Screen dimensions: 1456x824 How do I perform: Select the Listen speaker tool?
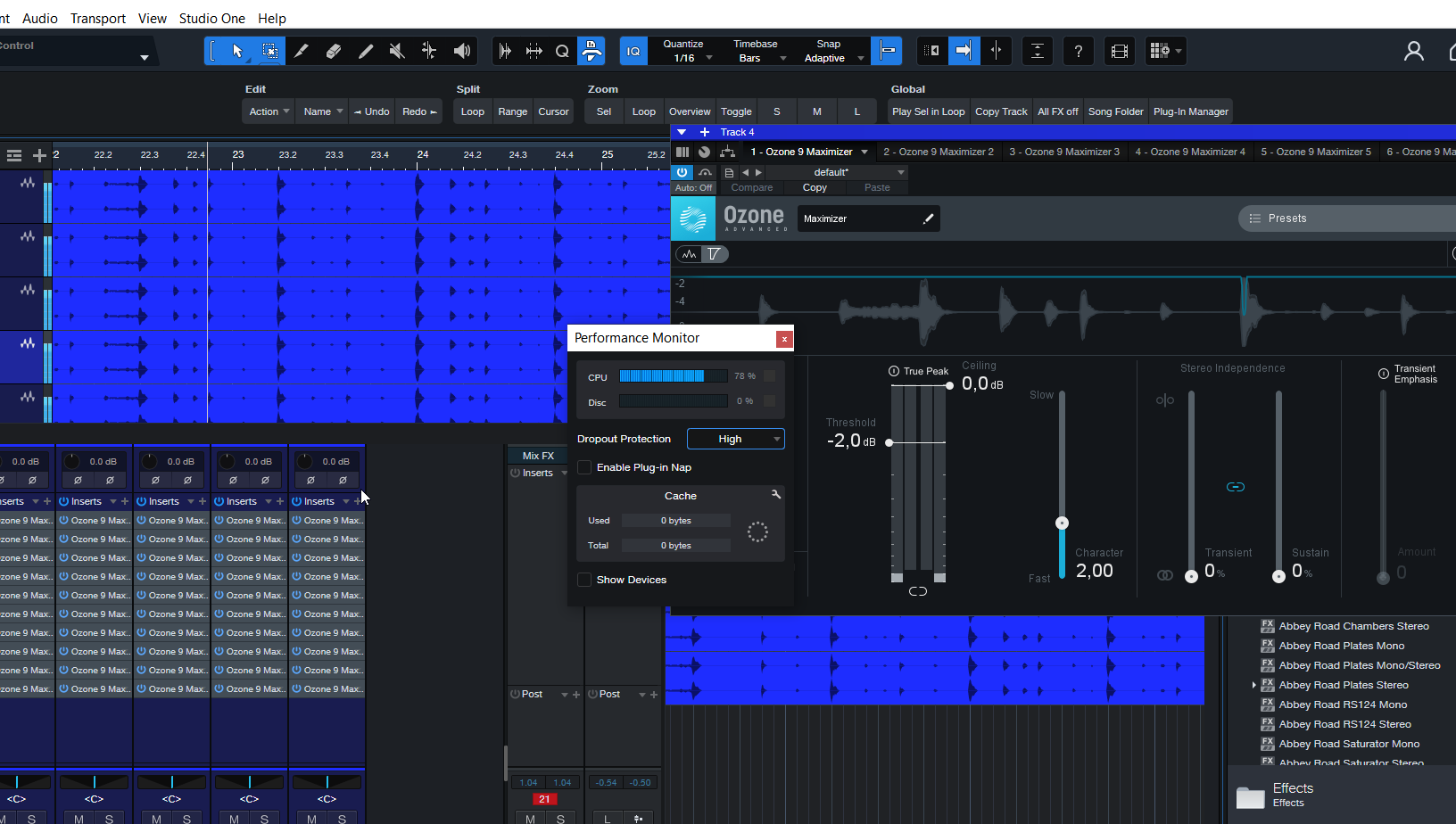(462, 51)
